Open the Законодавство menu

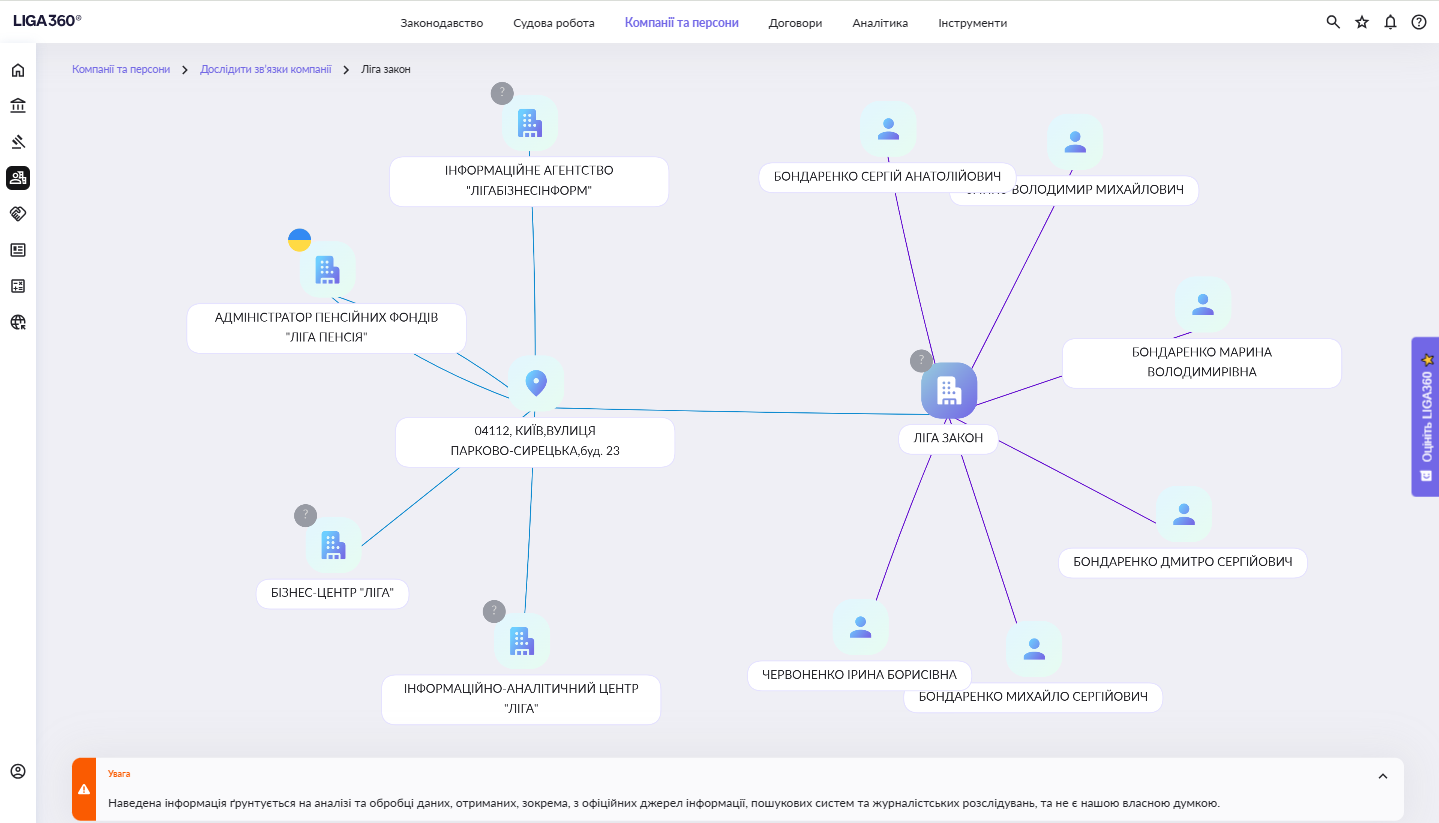click(x=442, y=23)
